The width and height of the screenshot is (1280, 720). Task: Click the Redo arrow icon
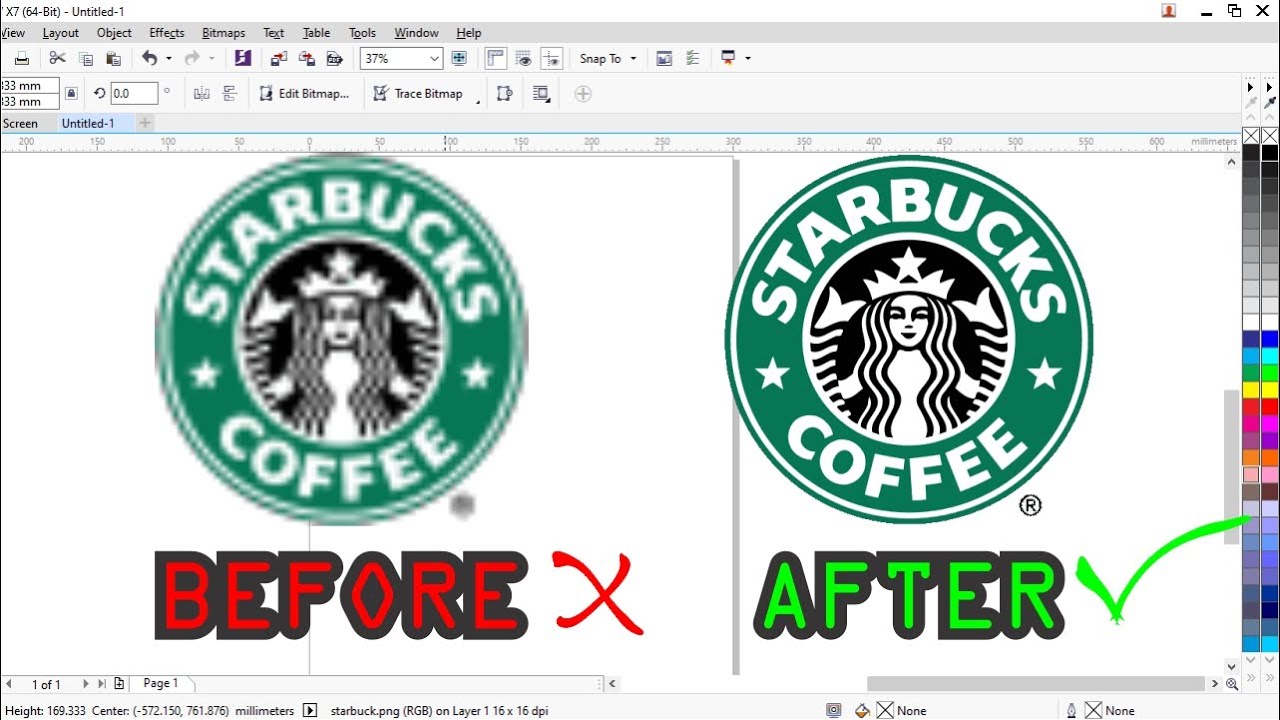coord(192,58)
